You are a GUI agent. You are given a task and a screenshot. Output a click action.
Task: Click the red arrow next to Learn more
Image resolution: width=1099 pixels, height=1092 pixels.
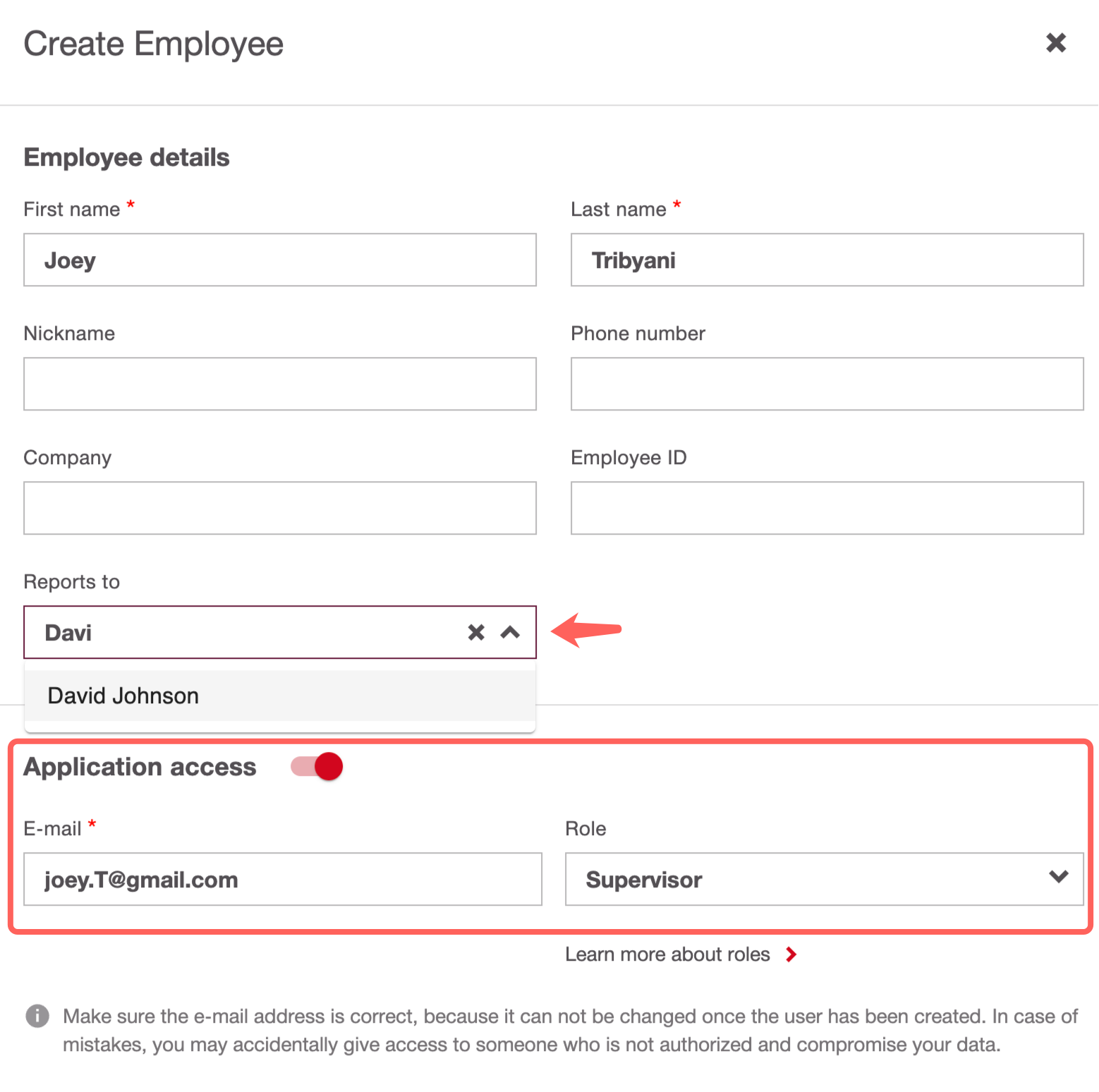[x=791, y=954]
